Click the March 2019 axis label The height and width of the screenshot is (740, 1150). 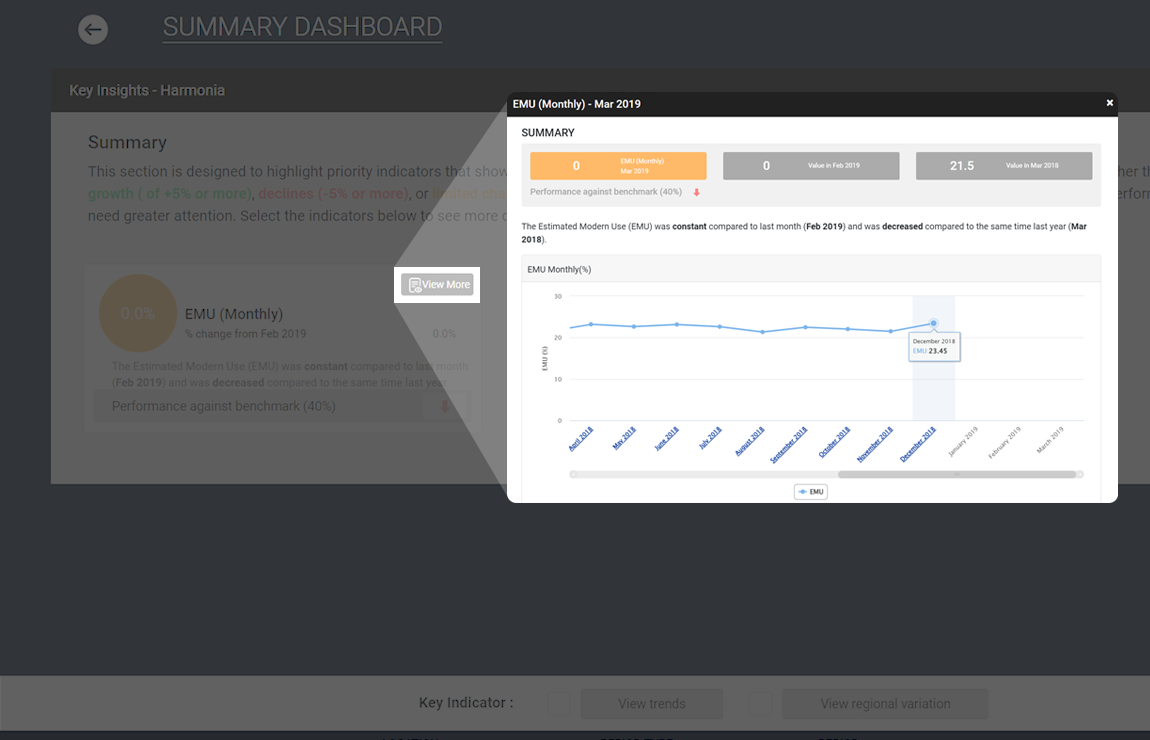[1050, 440]
